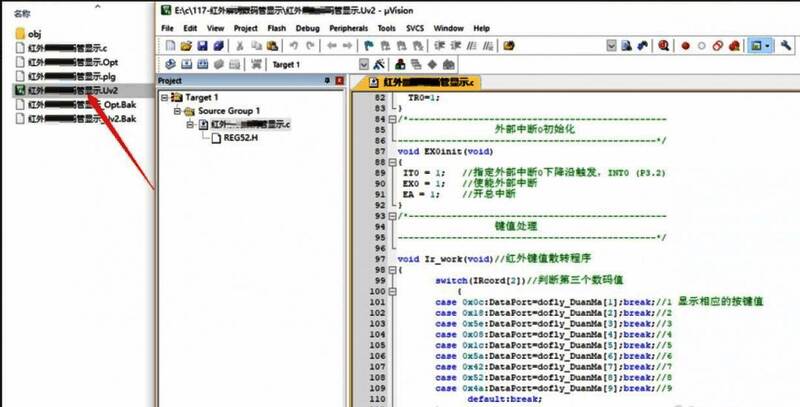The image size is (800, 407).
Task: Start the debug session magnifier icon
Action: pyautogui.click(x=661, y=46)
